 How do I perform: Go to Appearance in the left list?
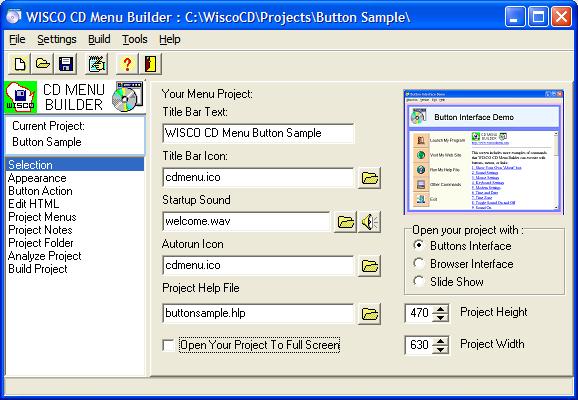click(x=75, y=178)
